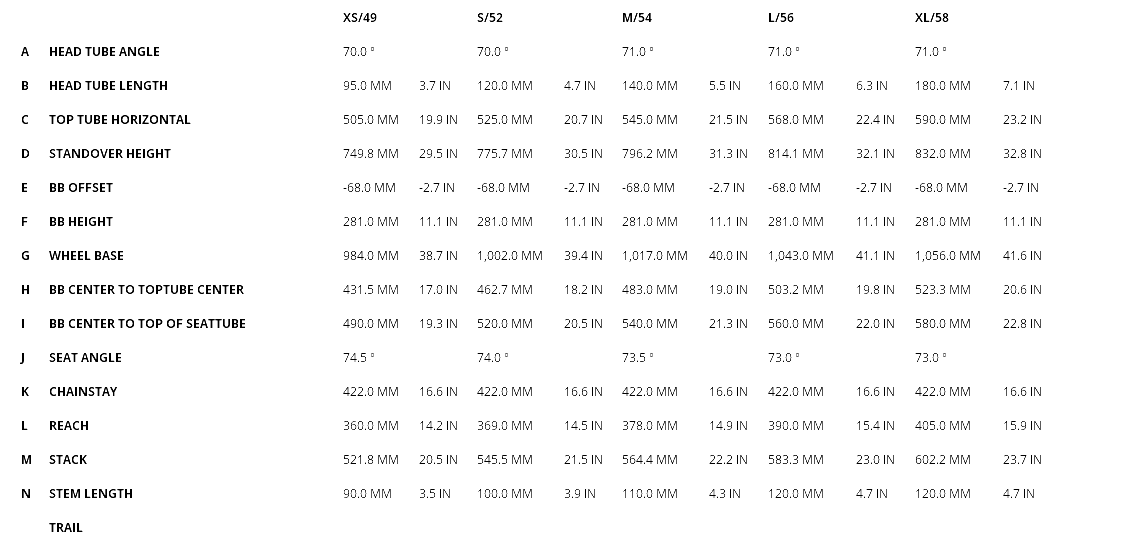Click the HEAD TUBE ANGLE row label
The width and height of the screenshot is (1136, 545).
[x=104, y=52]
